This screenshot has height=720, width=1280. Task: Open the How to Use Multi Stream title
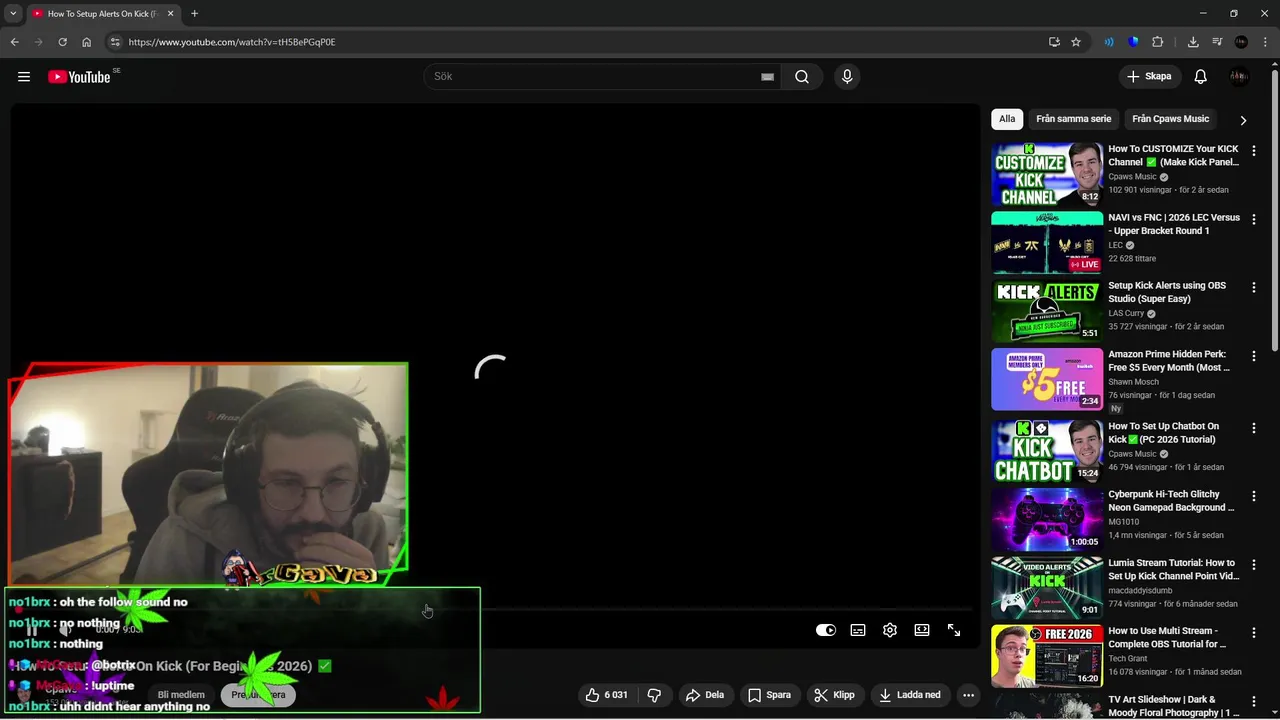click(1168, 637)
